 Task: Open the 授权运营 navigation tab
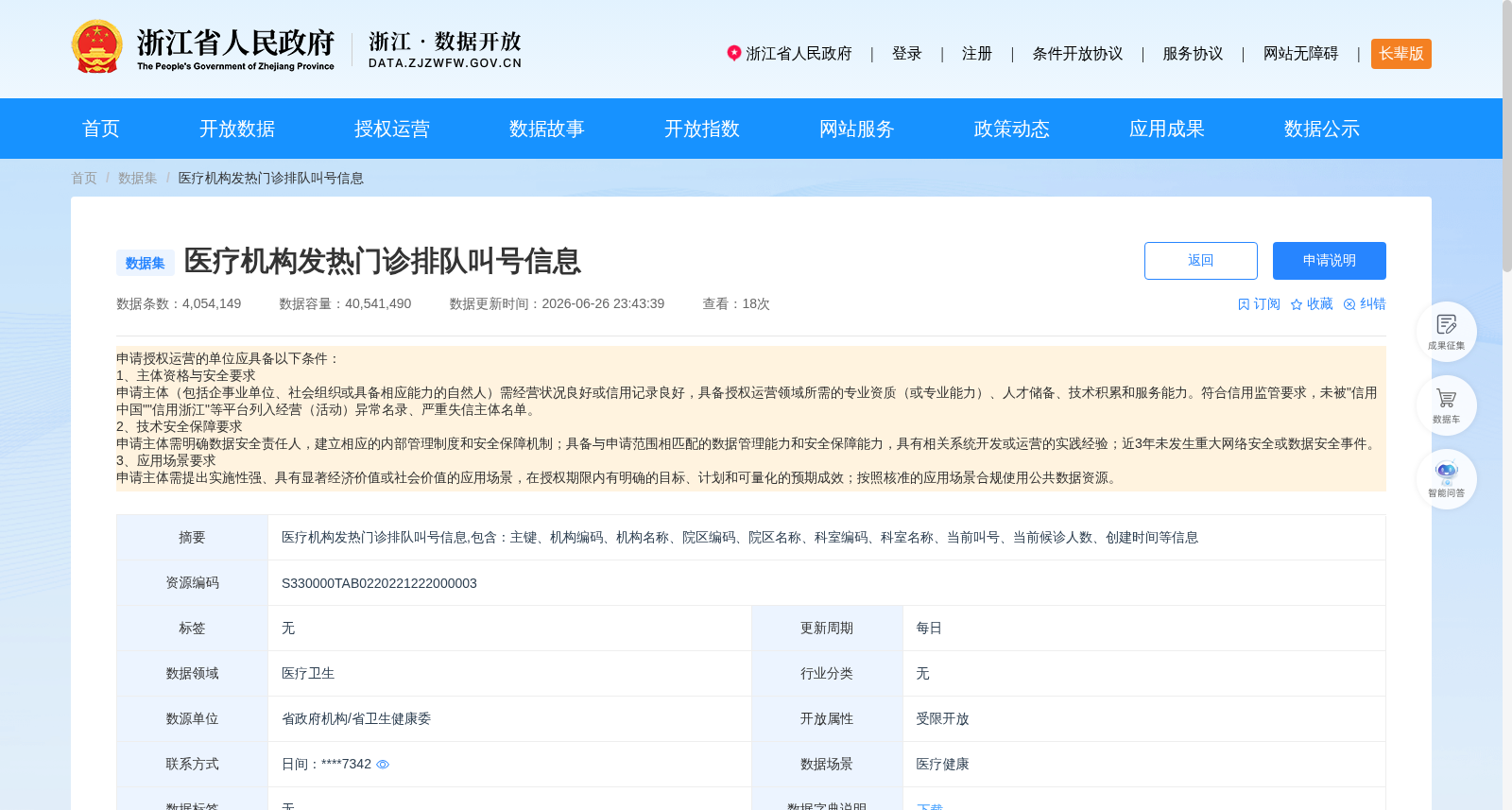tap(392, 129)
